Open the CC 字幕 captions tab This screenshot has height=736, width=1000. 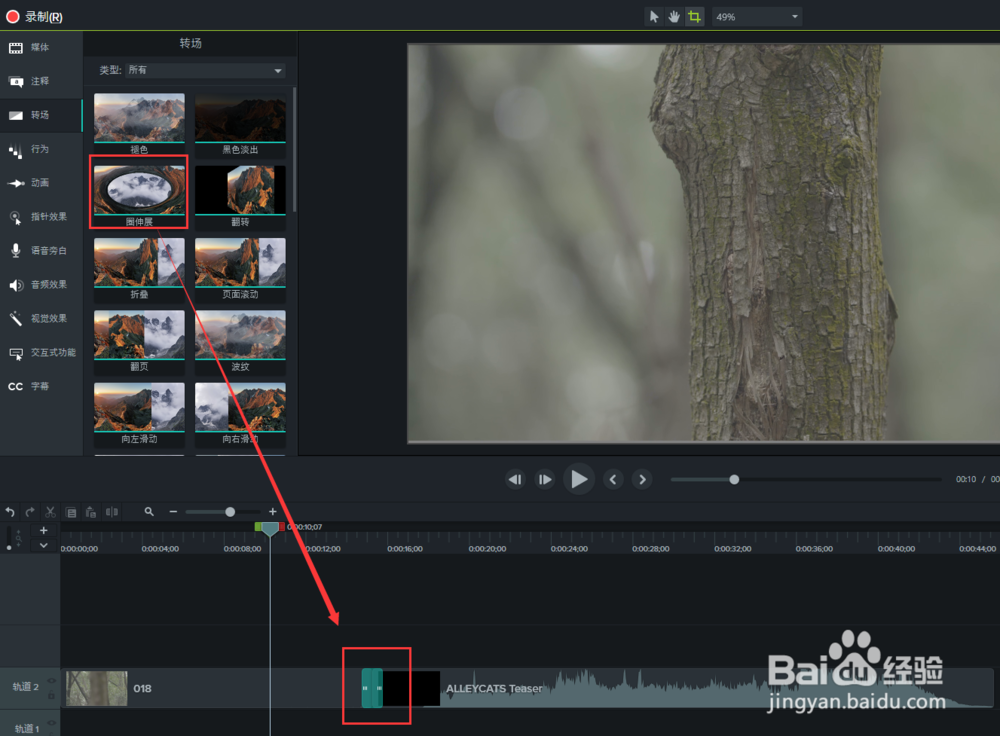pyautogui.click(x=41, y=386)
